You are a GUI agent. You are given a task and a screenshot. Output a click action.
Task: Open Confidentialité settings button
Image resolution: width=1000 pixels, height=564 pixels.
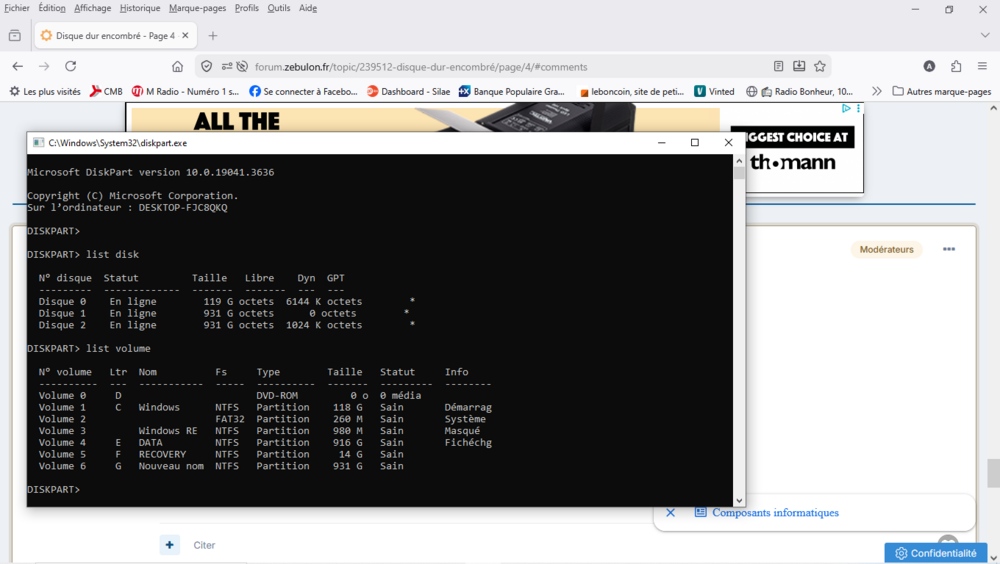936,553
